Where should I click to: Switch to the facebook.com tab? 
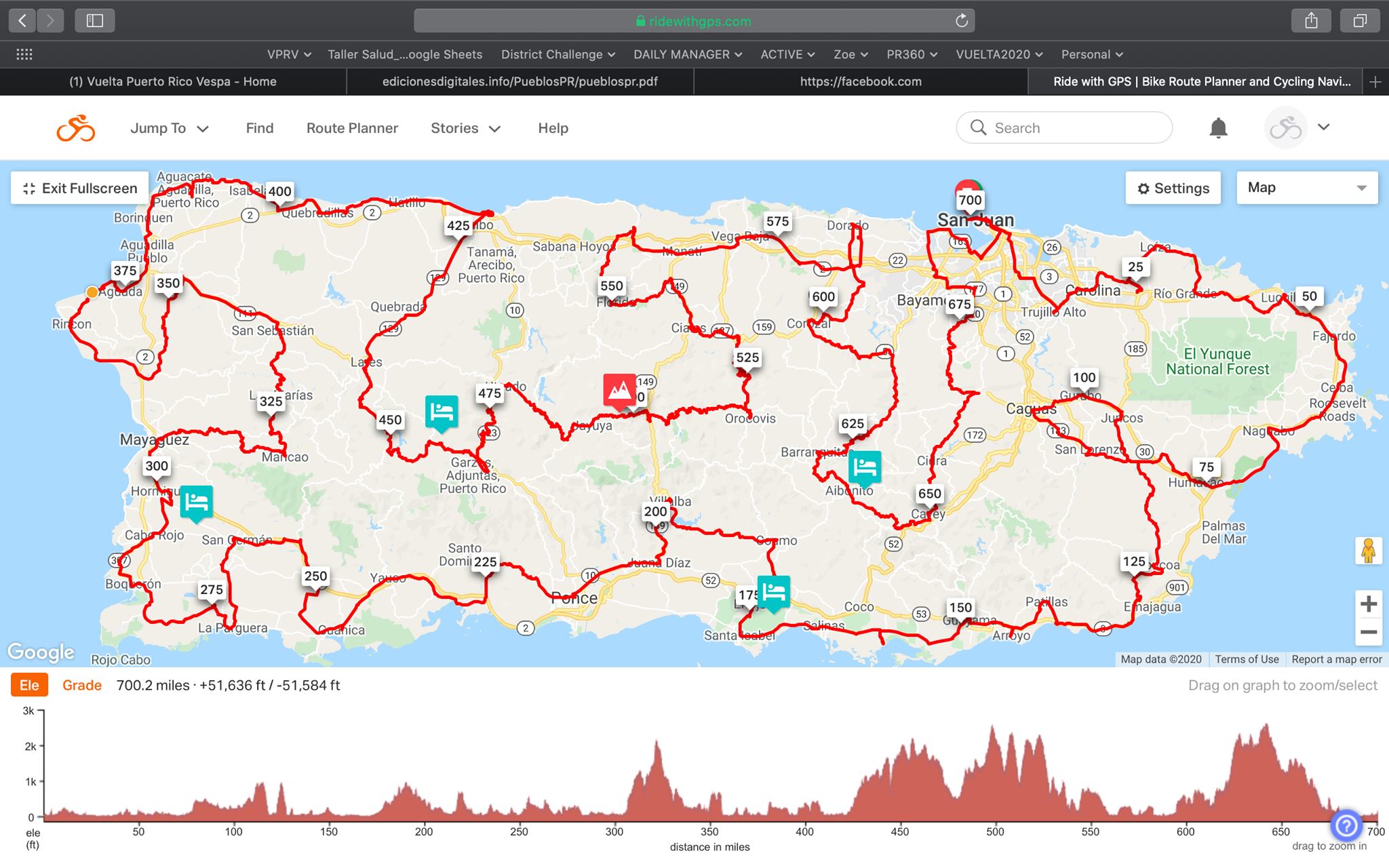point(861,82)
